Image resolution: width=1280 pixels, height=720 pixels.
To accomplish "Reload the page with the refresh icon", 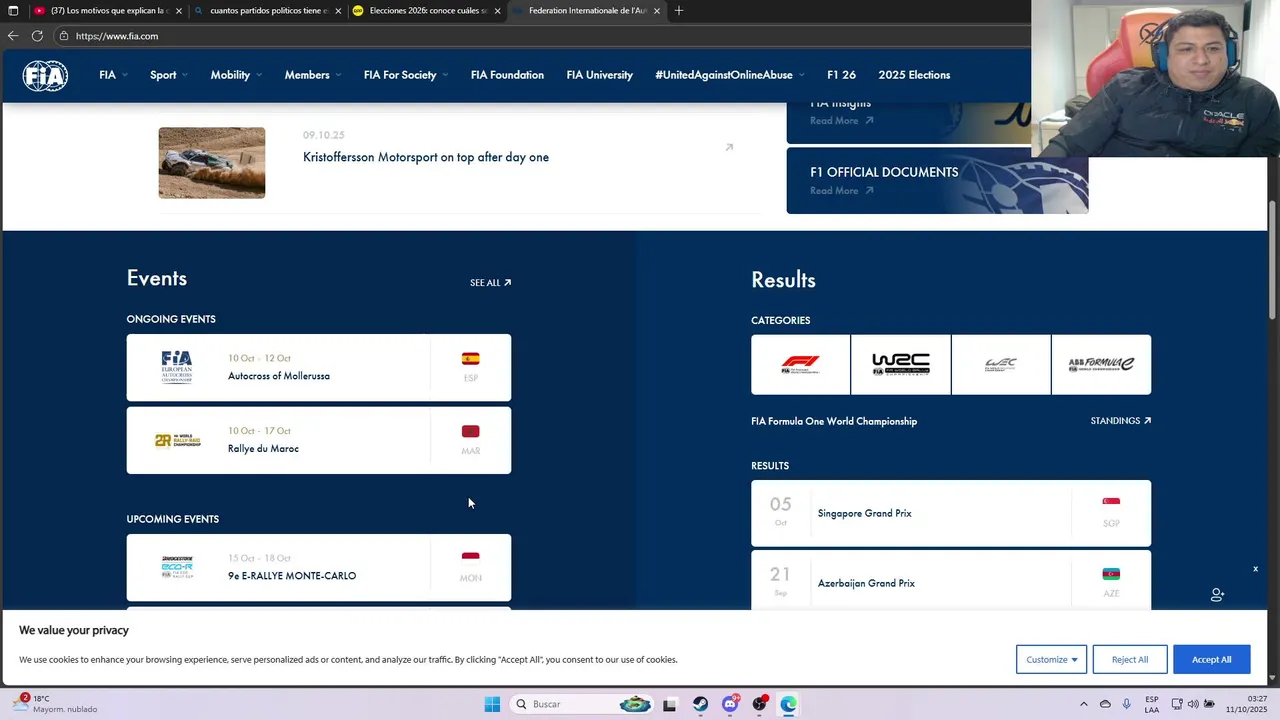I will tap(37, 35).
